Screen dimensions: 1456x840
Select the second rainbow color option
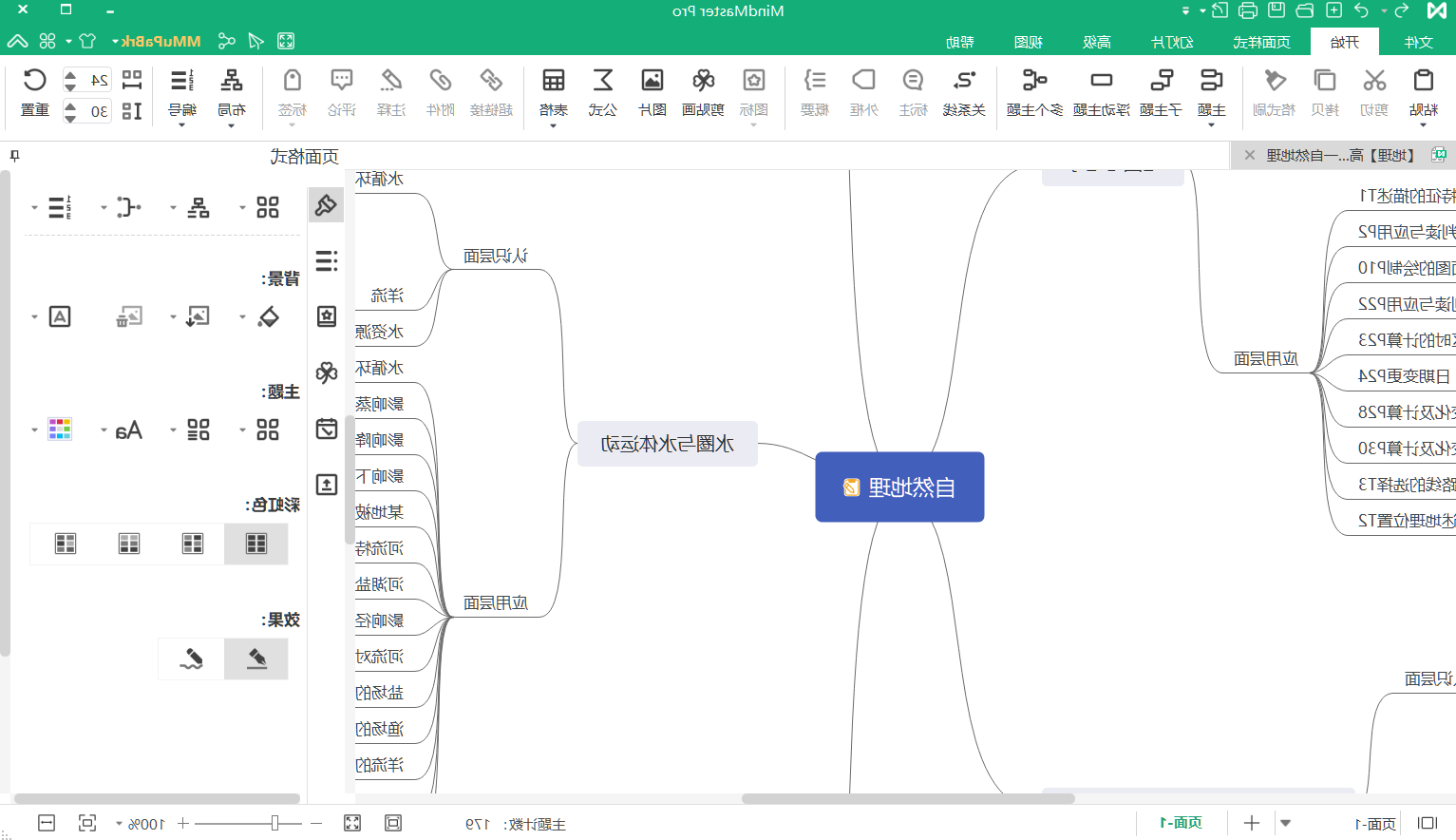[193, 544]
